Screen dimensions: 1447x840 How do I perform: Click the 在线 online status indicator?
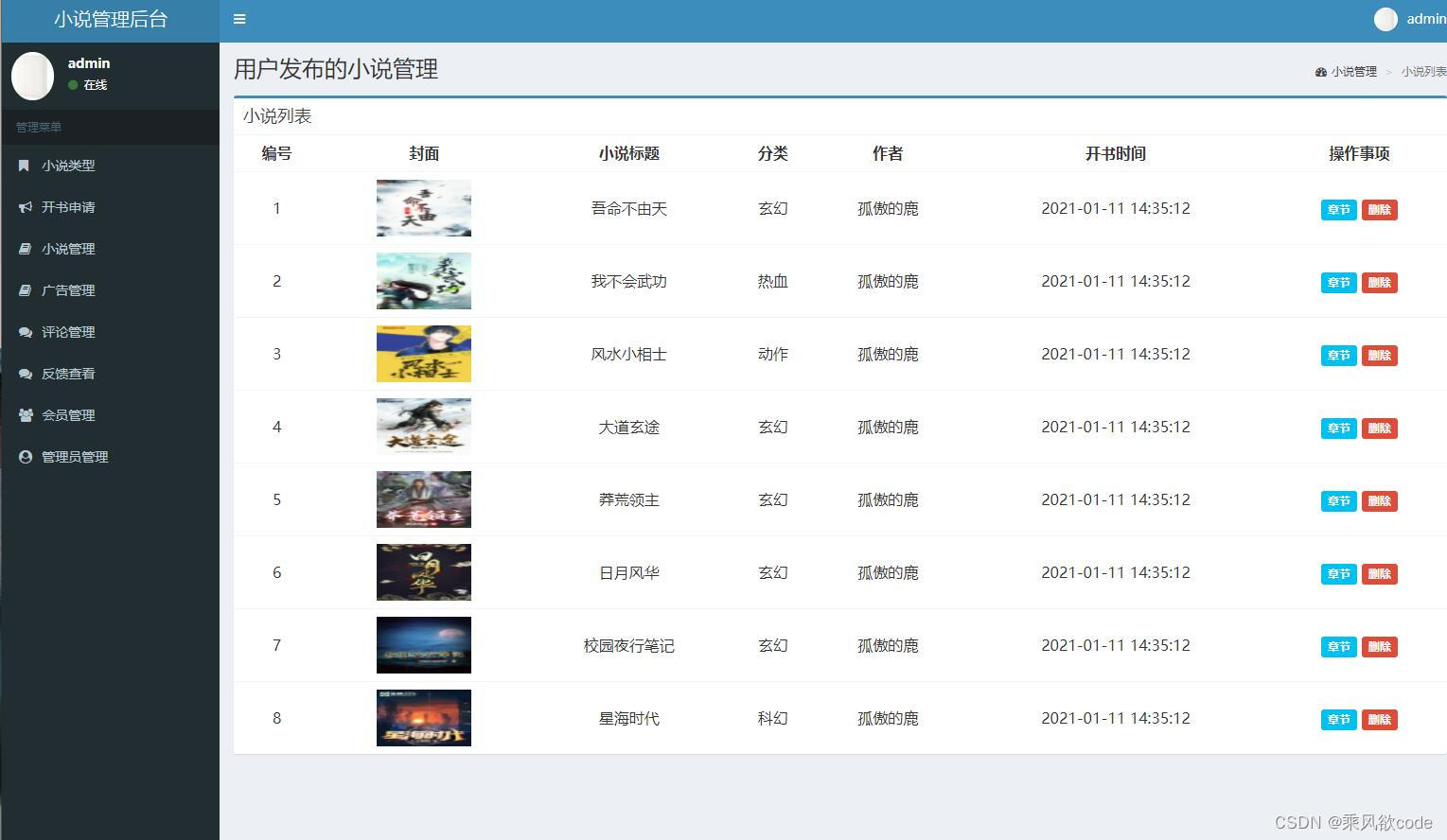[87, 84]
